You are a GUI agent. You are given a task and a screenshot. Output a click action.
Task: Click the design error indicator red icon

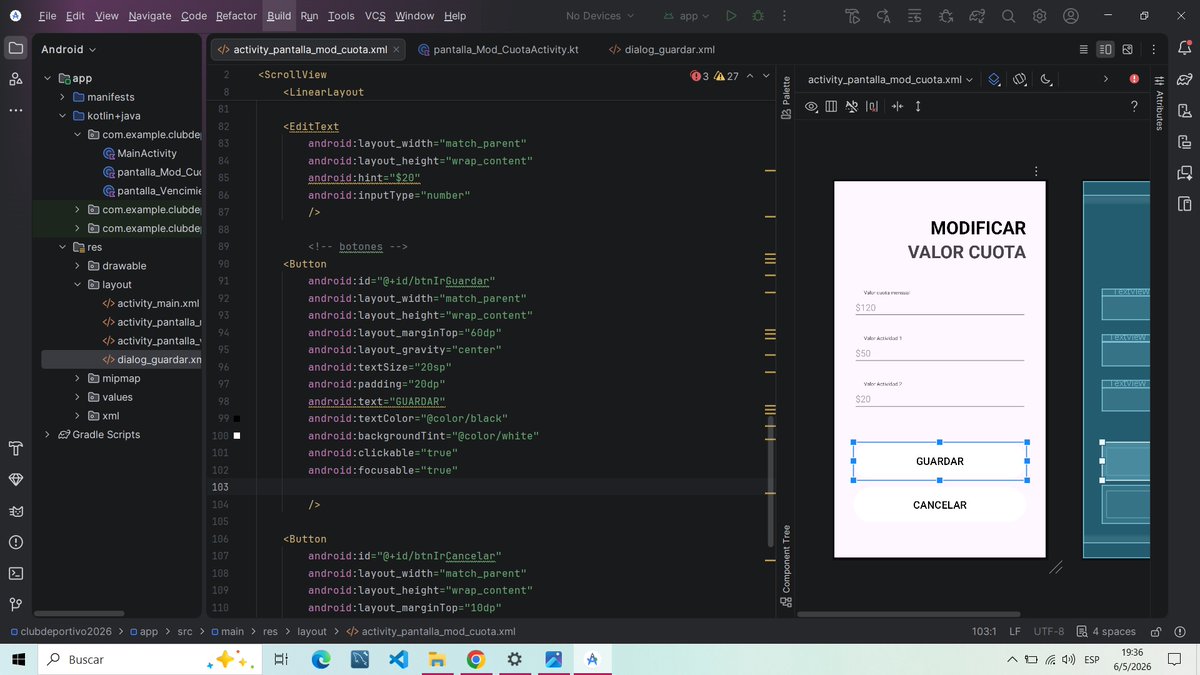1134,79
